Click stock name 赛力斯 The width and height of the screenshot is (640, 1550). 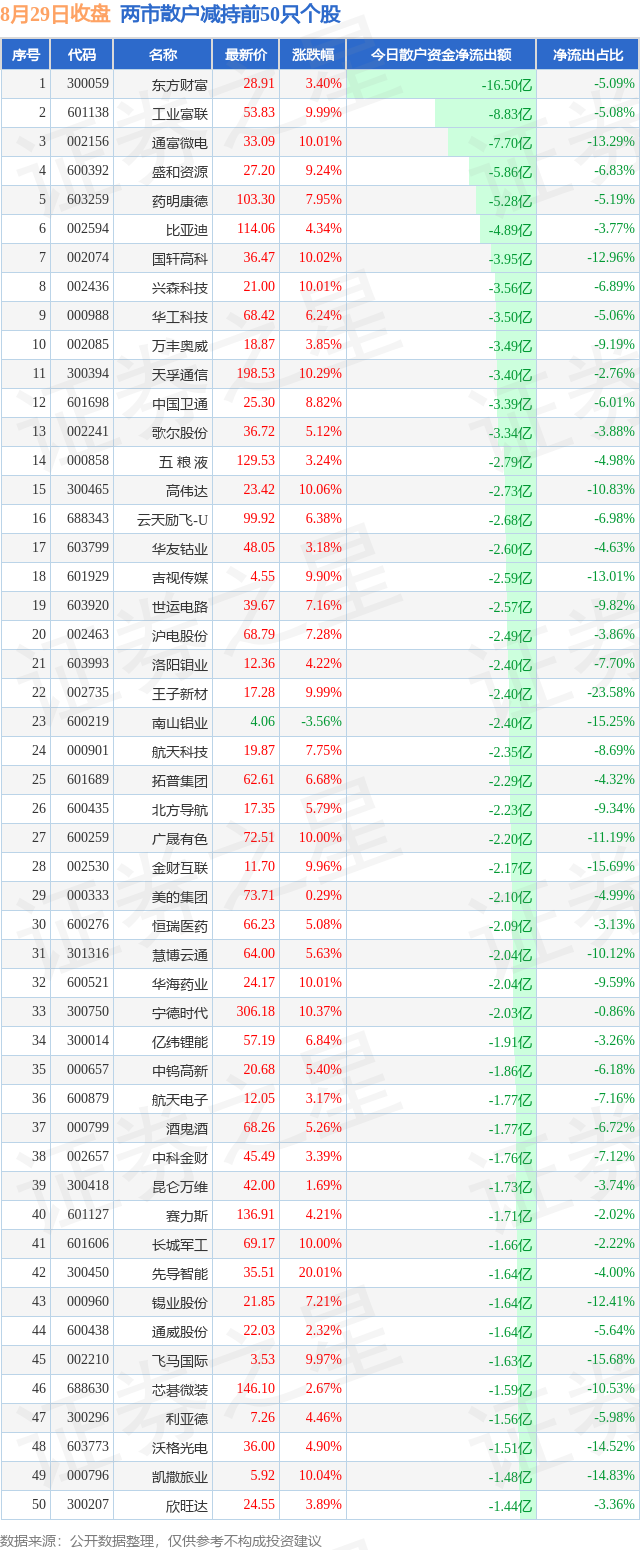pyautogui.click(x=187, y=1216)
